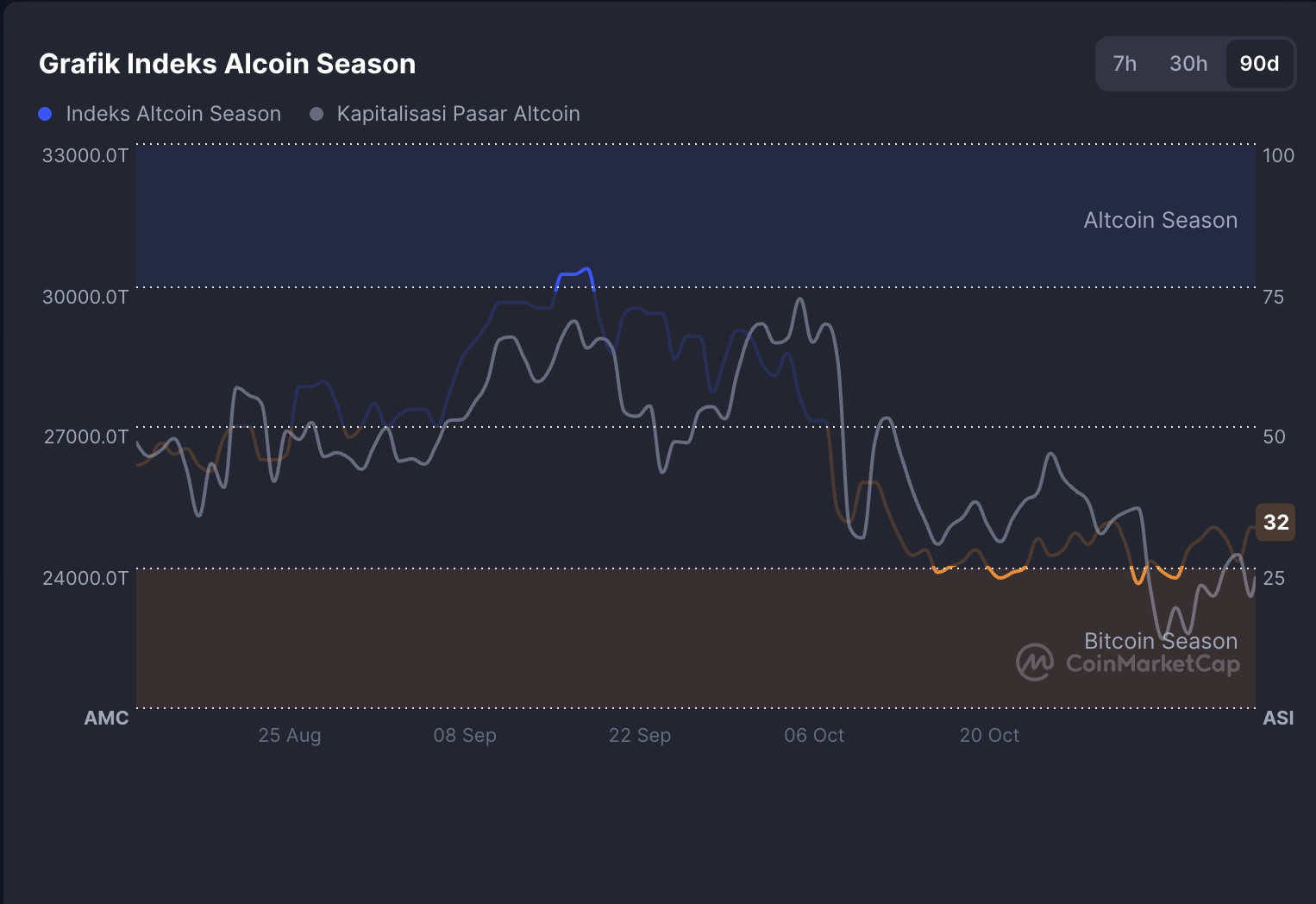Click the Altcoin Season zone label

pyautogui.click(x=1160, y=220)
